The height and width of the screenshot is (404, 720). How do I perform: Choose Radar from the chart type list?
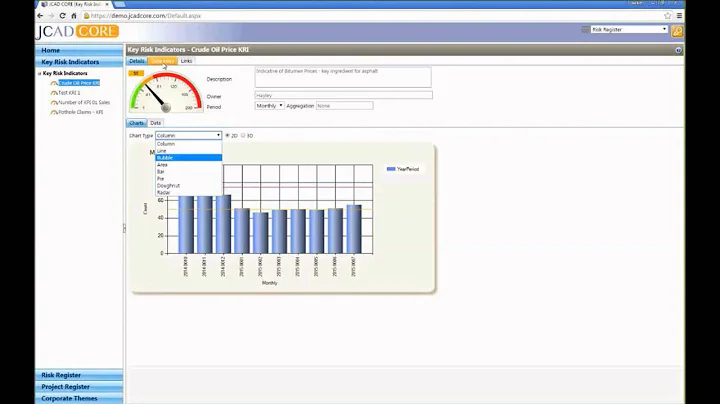click(189, 192)
